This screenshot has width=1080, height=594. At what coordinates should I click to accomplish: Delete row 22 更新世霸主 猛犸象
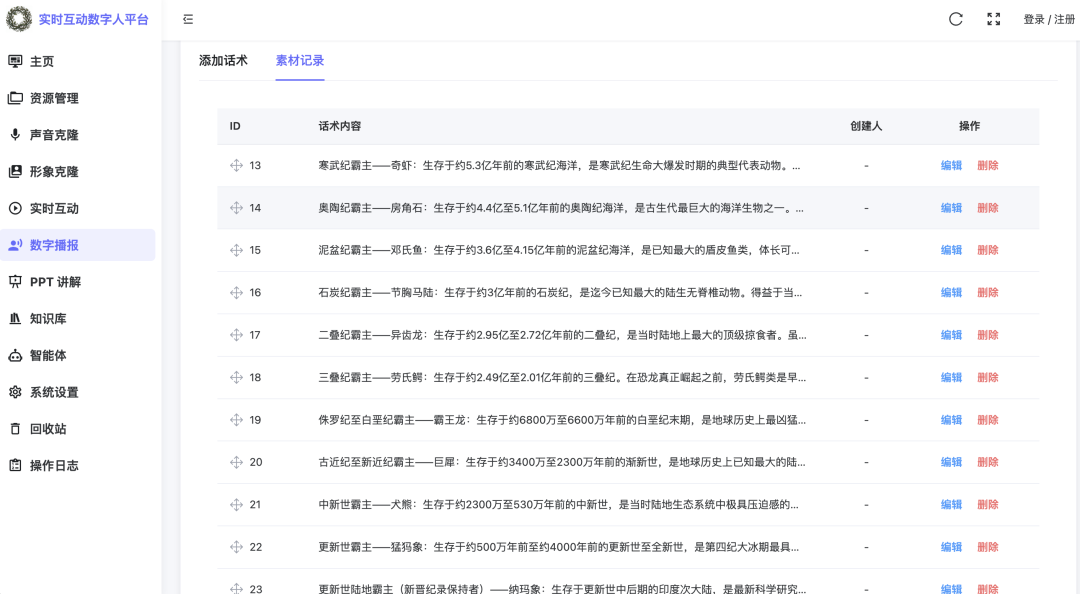[988, 546]
